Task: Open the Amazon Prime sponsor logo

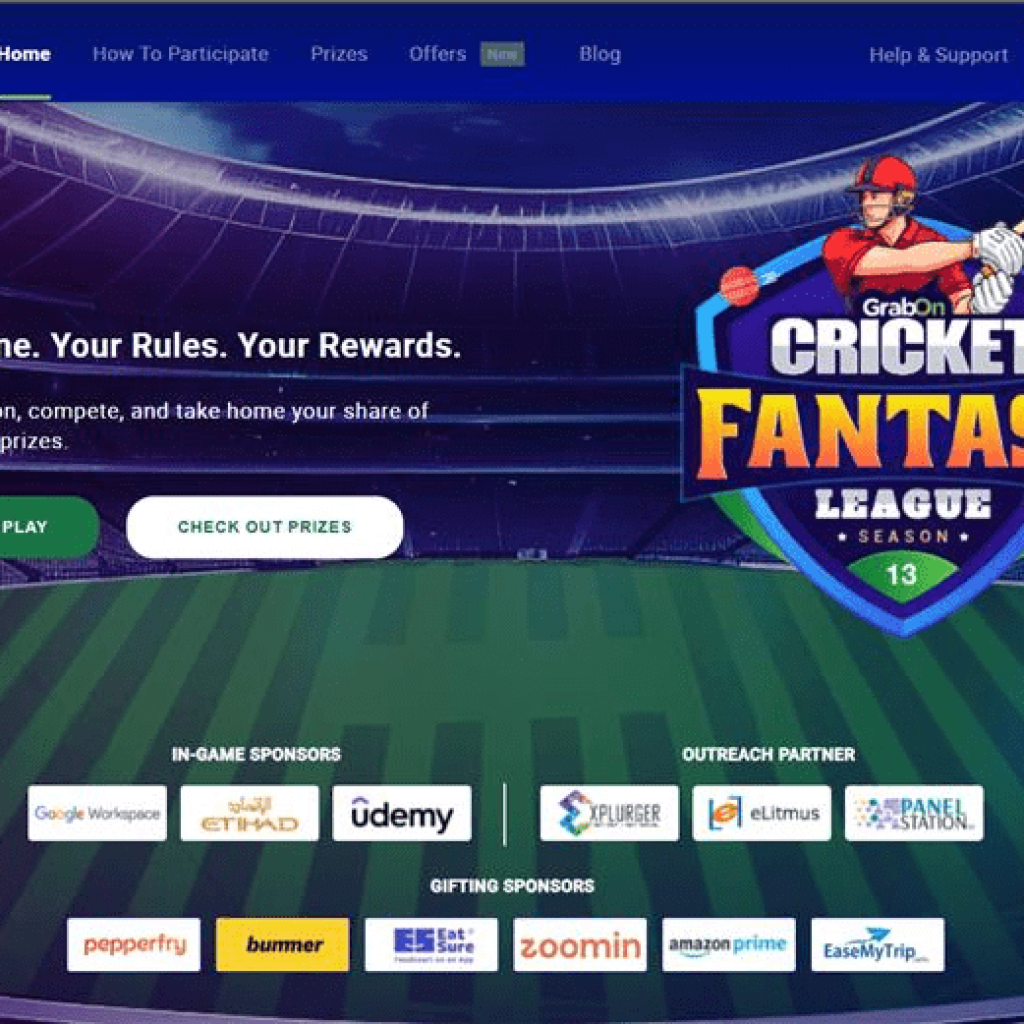Action: (729, 945)
